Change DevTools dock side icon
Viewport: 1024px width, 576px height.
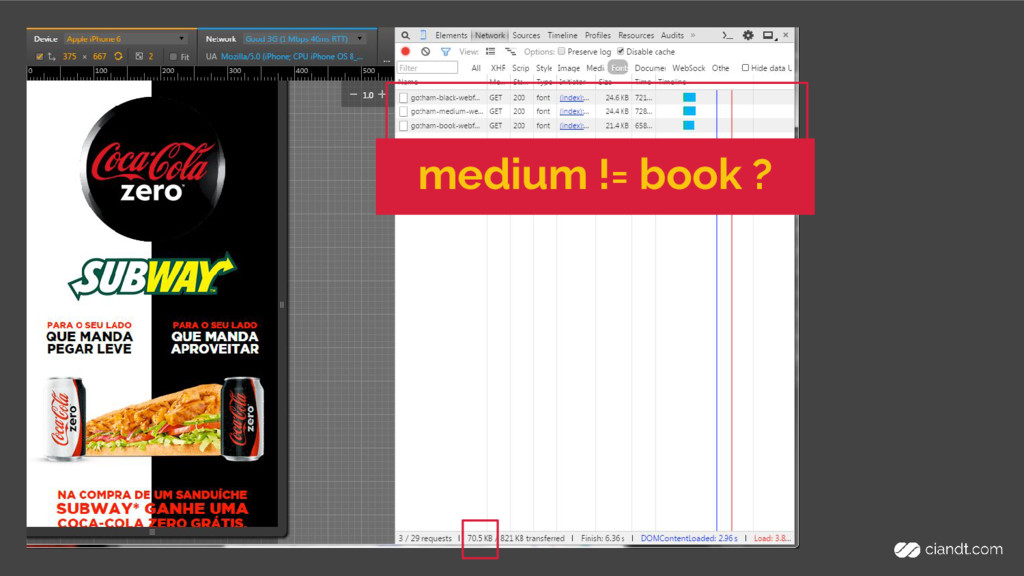769,35
